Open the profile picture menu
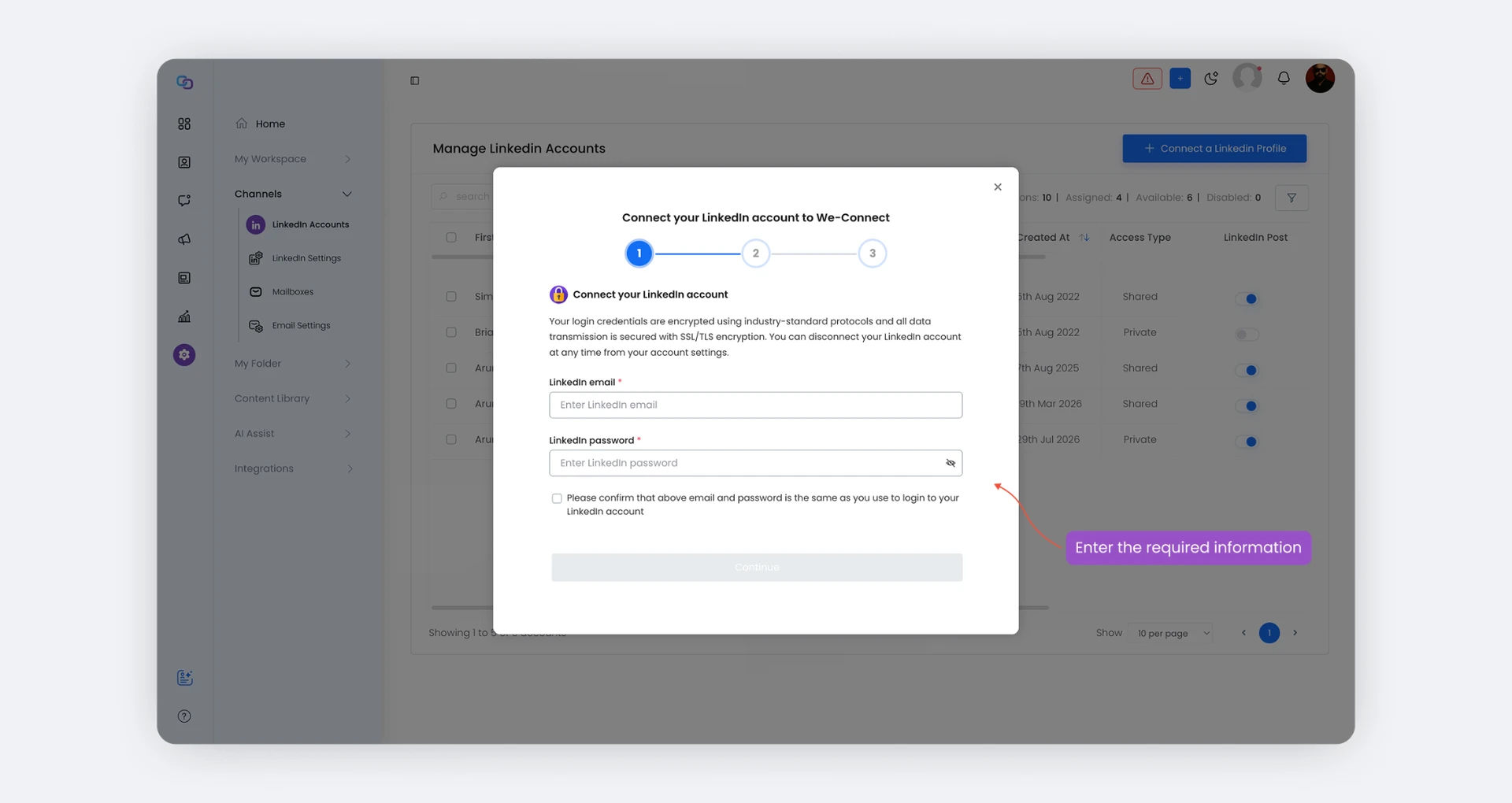 pos(1320,78)
